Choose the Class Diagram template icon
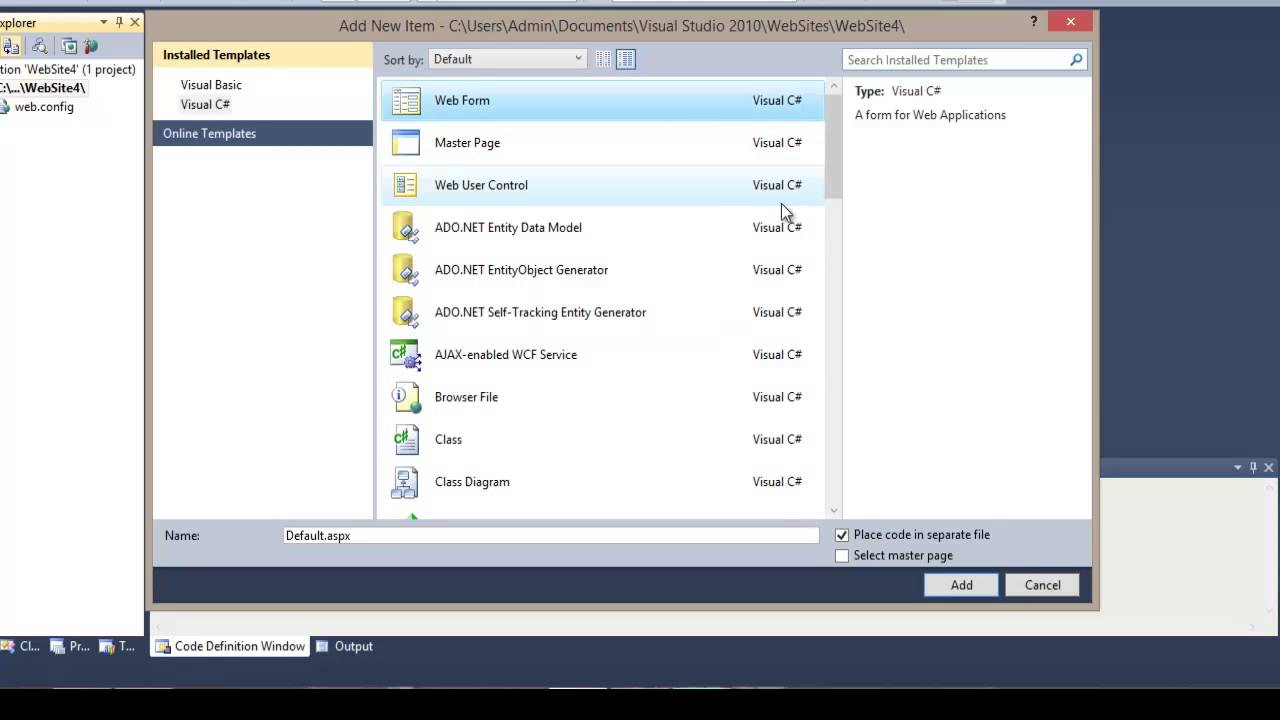 [405, 482]
